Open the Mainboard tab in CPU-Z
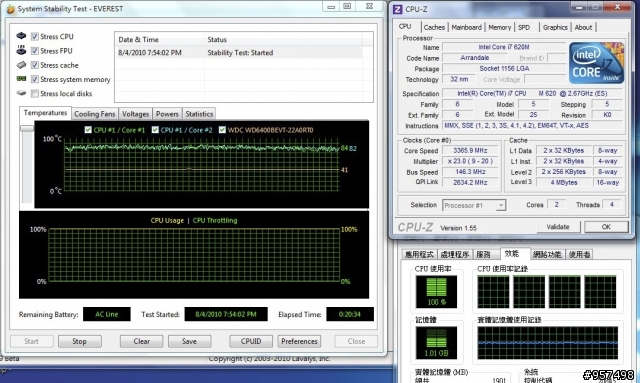 (x=467, y=27)
